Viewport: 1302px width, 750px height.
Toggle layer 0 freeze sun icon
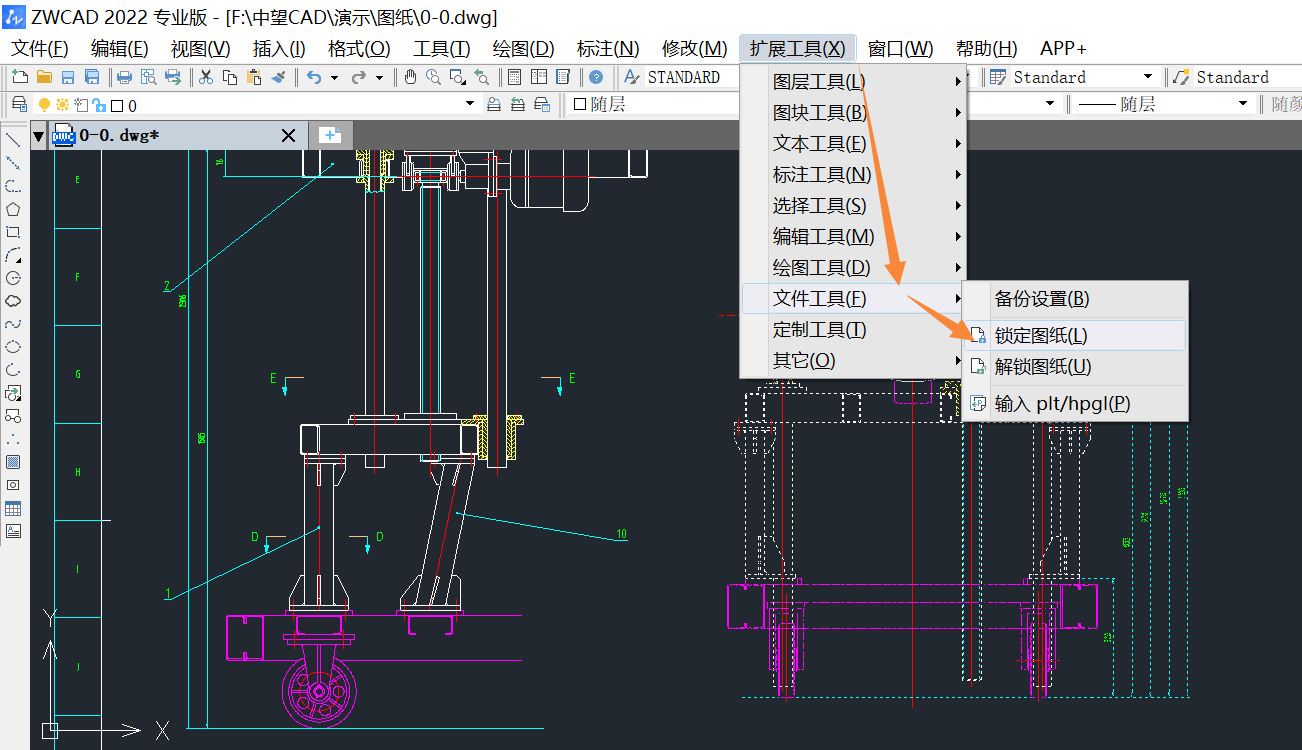coord(62,104)
